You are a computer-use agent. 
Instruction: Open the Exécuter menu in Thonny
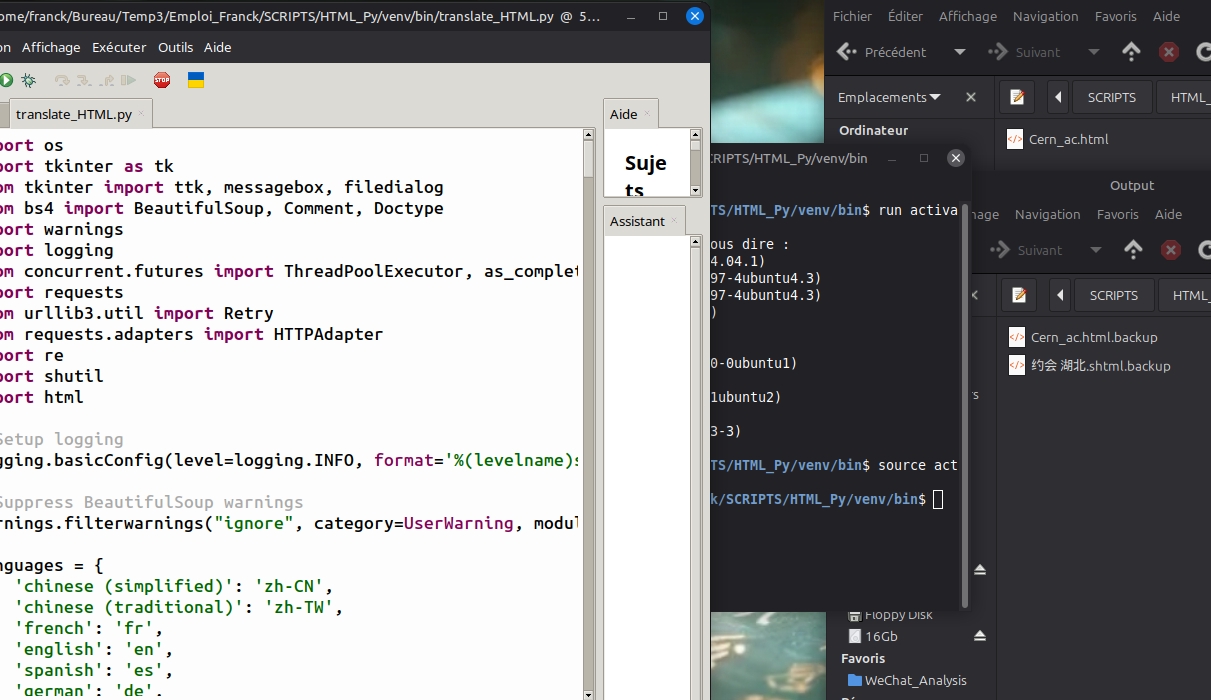click(x=119, y=47)
